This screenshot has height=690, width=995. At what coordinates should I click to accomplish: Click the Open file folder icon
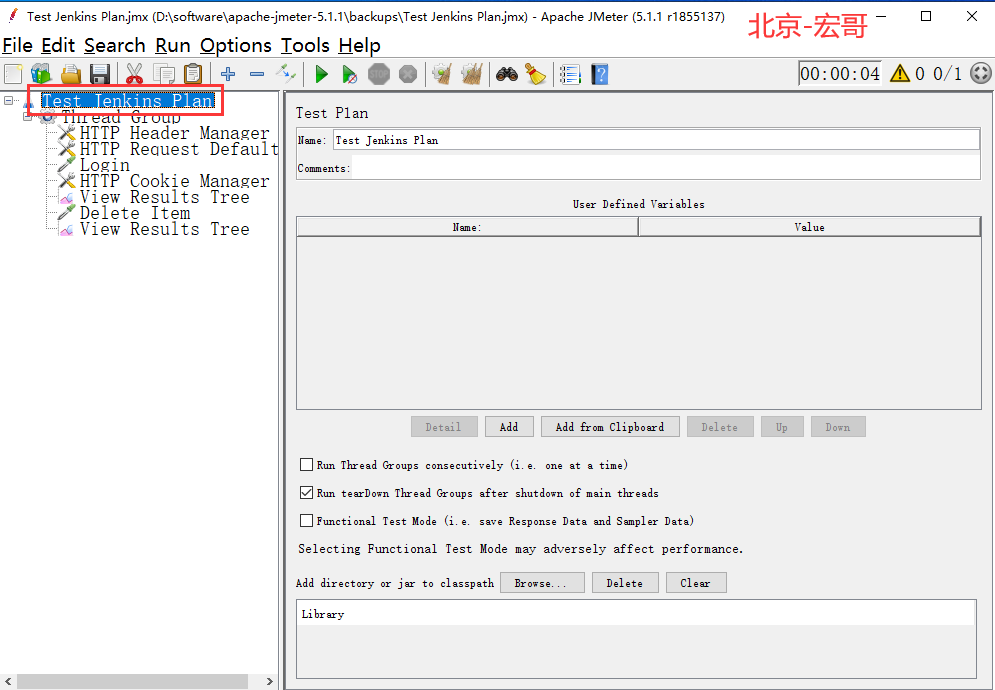[70, 74]
